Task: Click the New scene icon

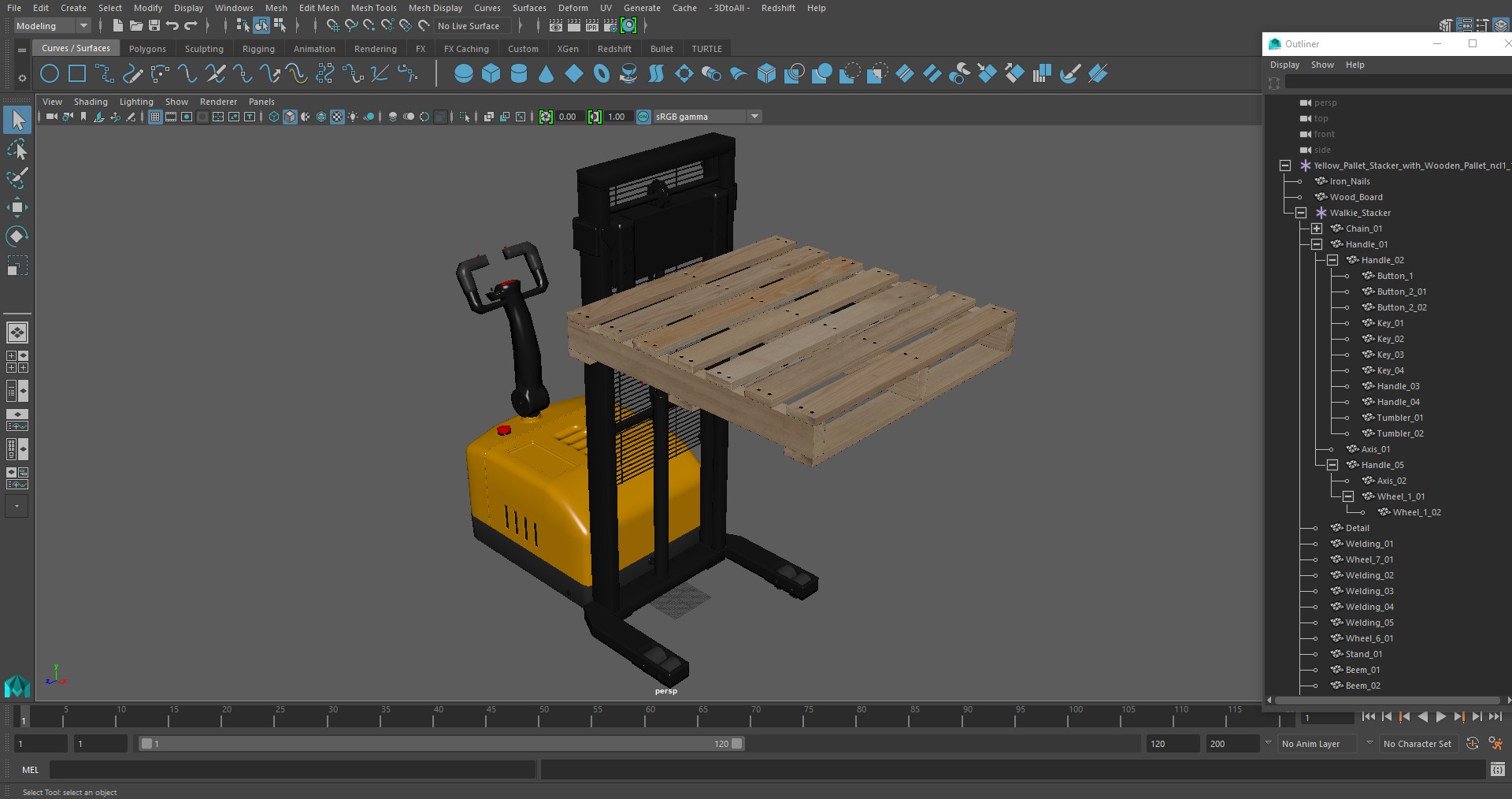Action: [x=117, y=26]
